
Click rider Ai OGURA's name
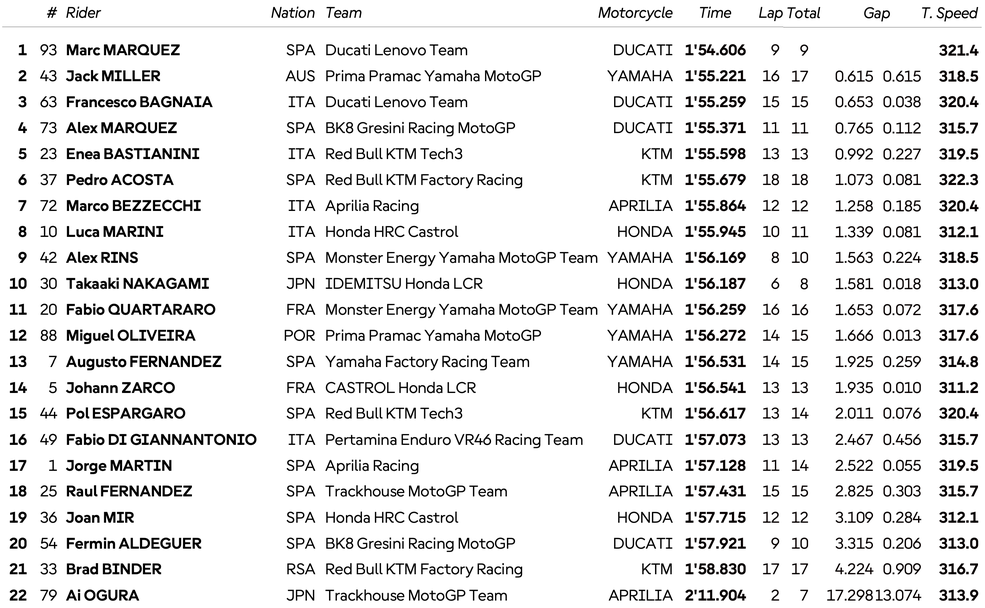pyautogui.click(x=102, y=596)
